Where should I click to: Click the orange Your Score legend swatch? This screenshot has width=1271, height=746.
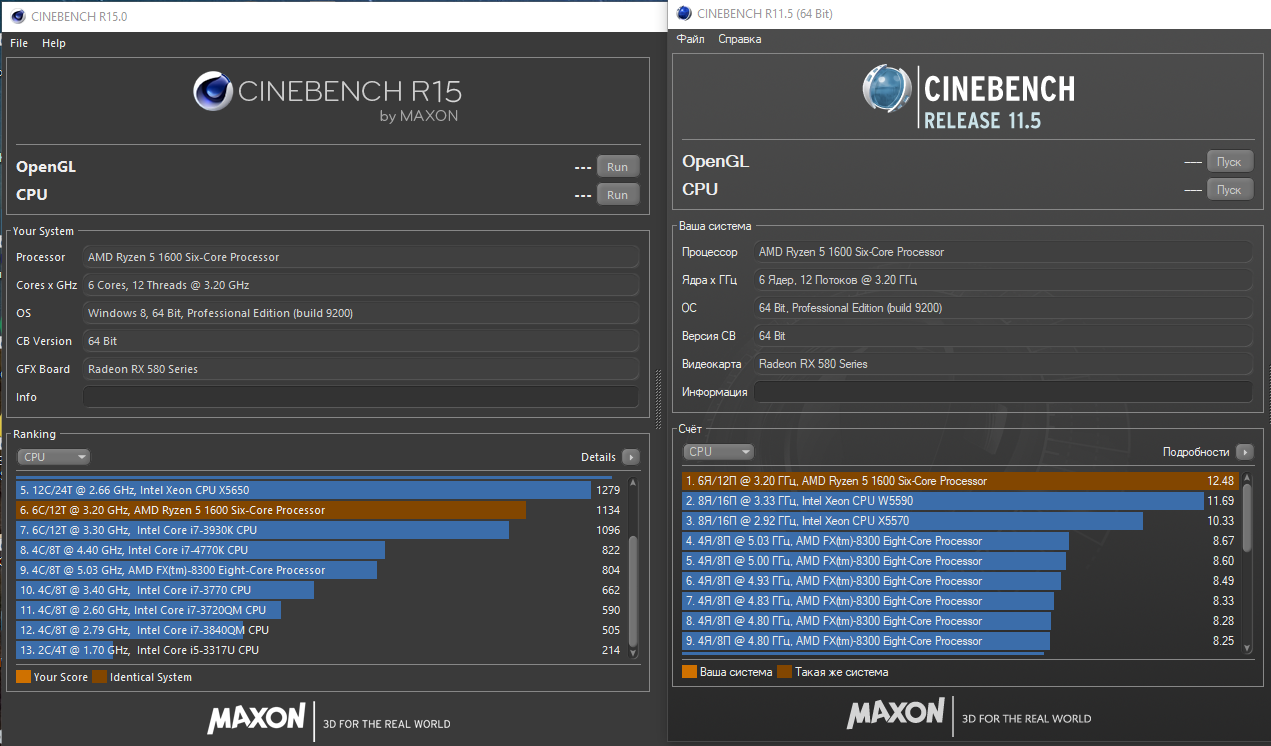coord(24,677)
